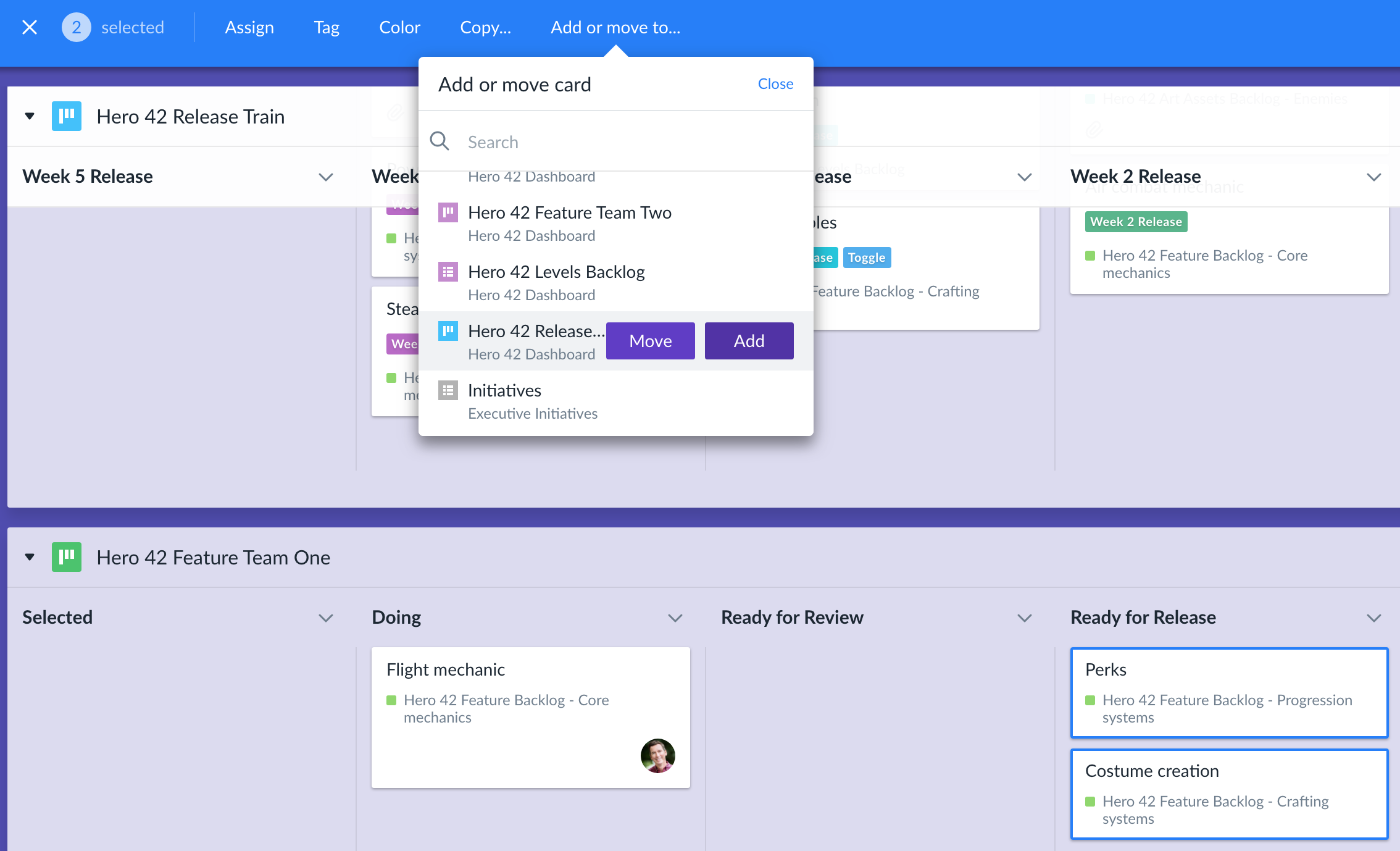This screenshot has width=1400, height=851.
Task: Close the Add or move card popup
Action: pos(775,83)
